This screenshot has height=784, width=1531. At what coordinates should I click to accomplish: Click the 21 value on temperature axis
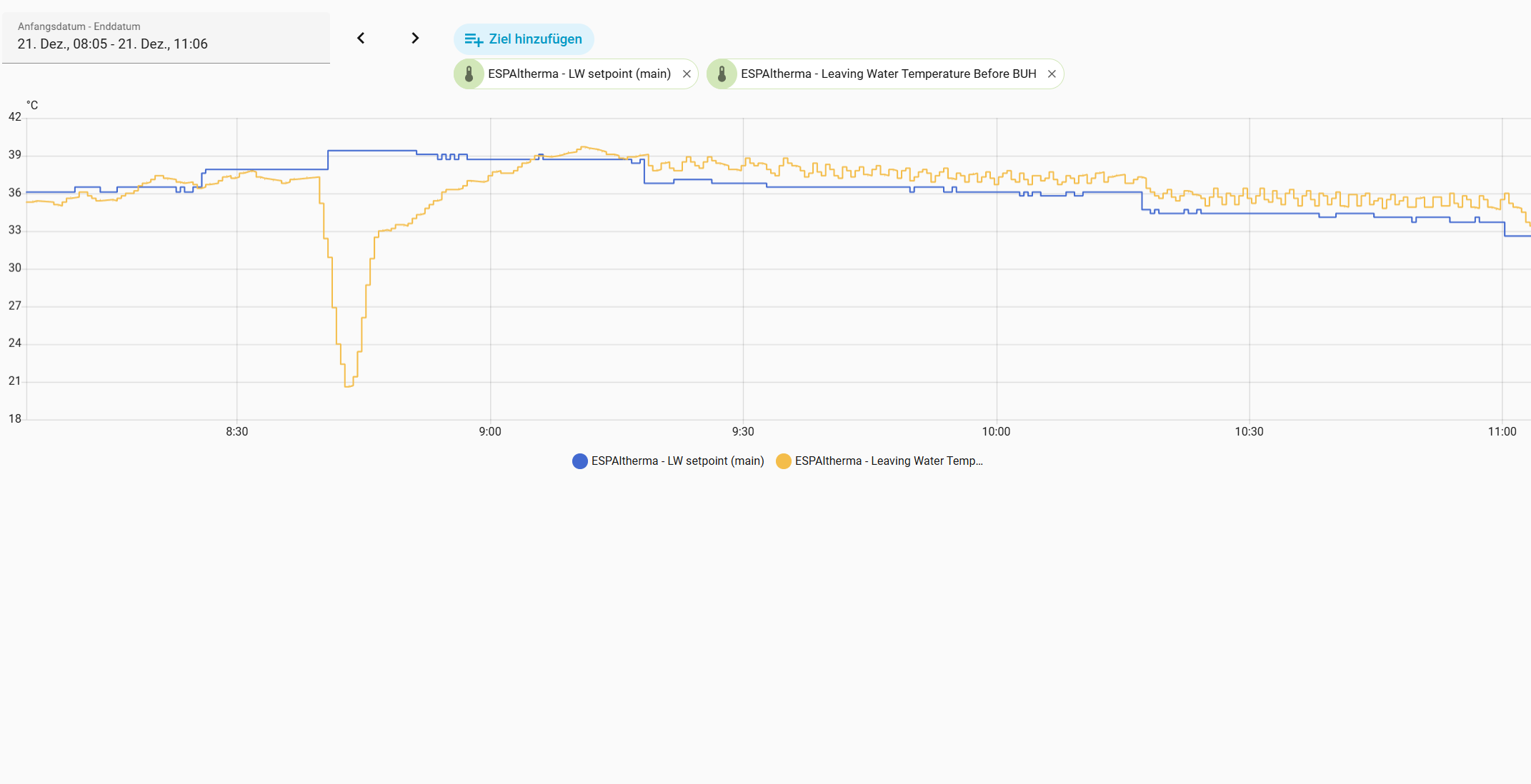(x=15, y=381)
